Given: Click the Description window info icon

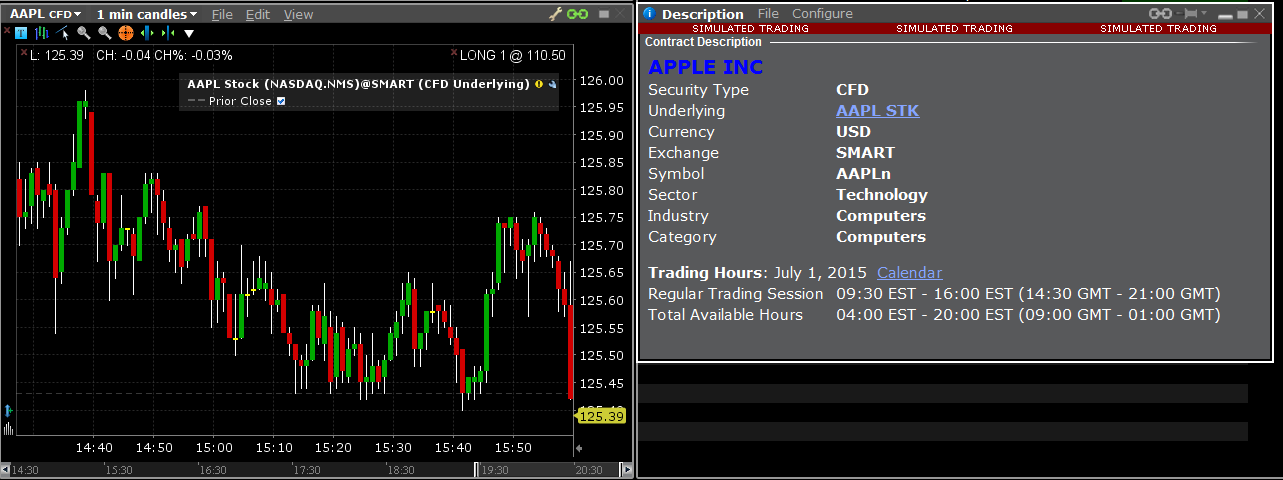Looking at the screenshot, I should (x=648, y=13).
